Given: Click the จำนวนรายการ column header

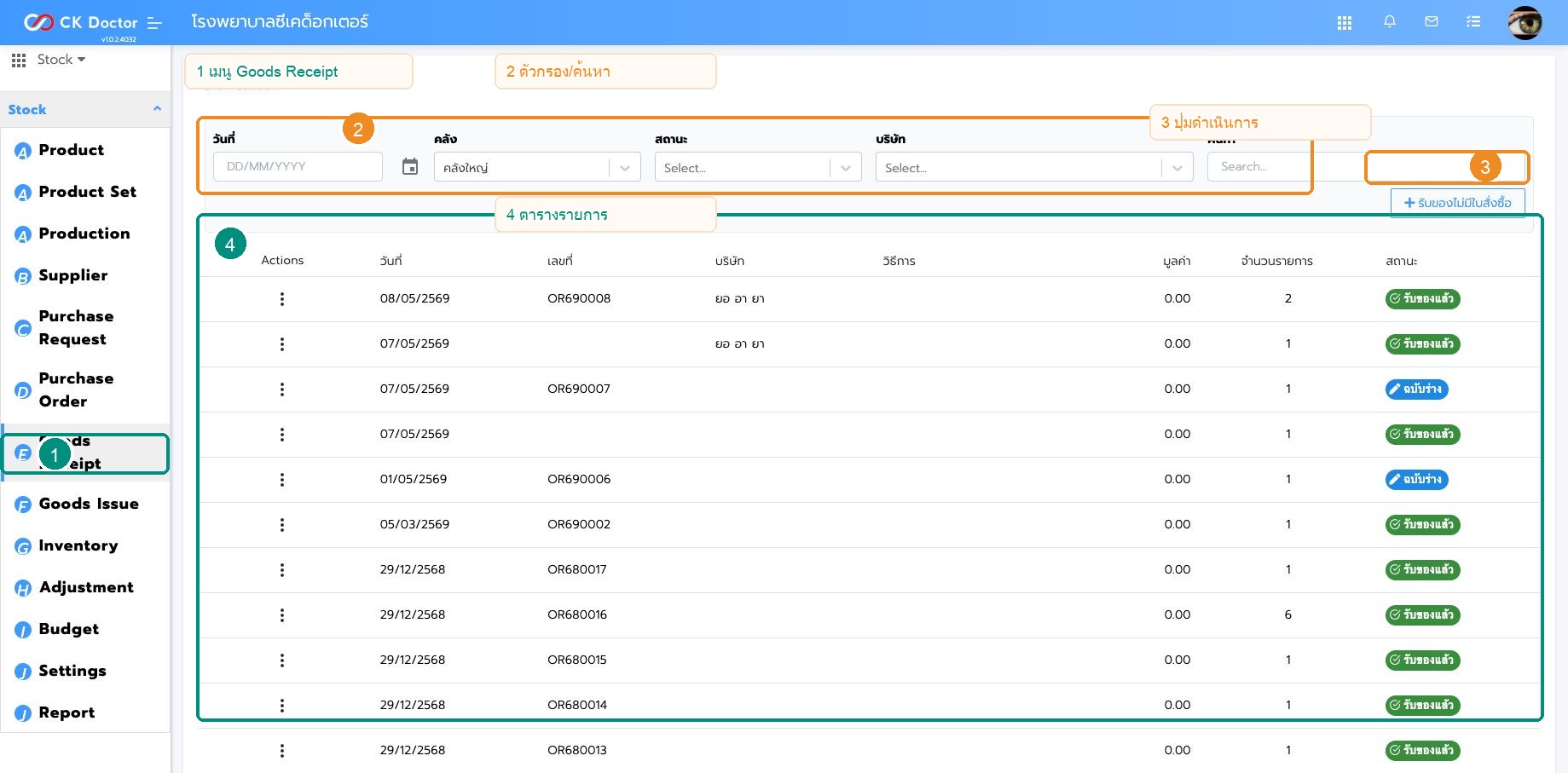Looking at the screenshot, I should (1276, 261).
